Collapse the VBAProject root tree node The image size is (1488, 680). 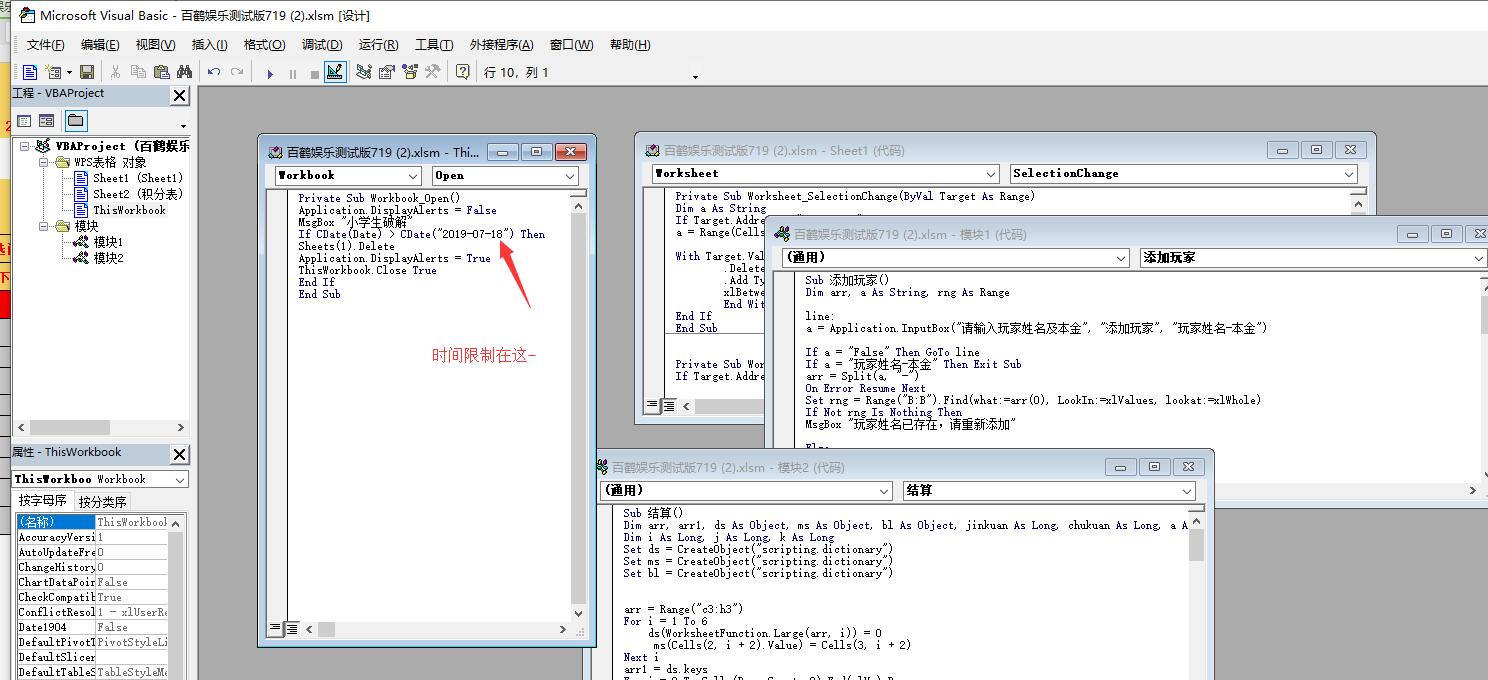click(x=24, y=146)
